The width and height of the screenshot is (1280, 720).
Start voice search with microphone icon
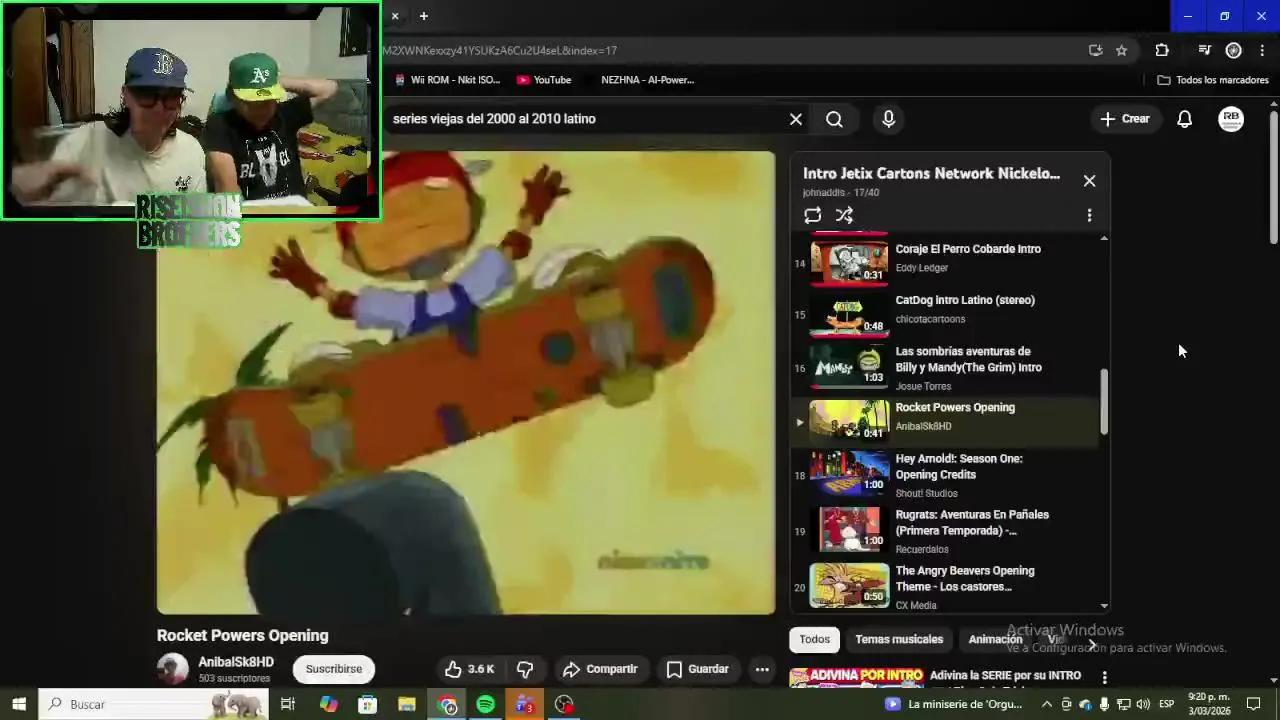888,119
